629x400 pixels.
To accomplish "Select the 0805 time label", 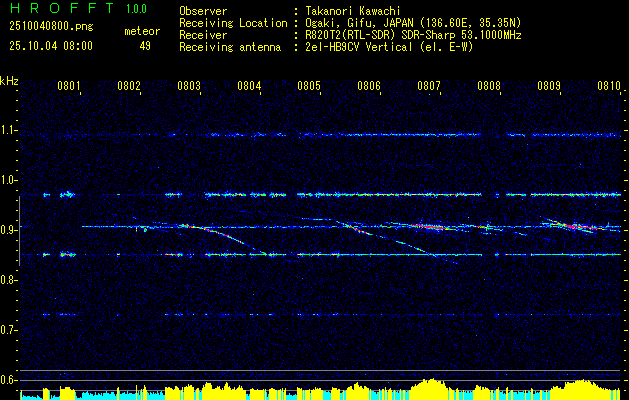I will pyautogui.click(x=308, y=86).
